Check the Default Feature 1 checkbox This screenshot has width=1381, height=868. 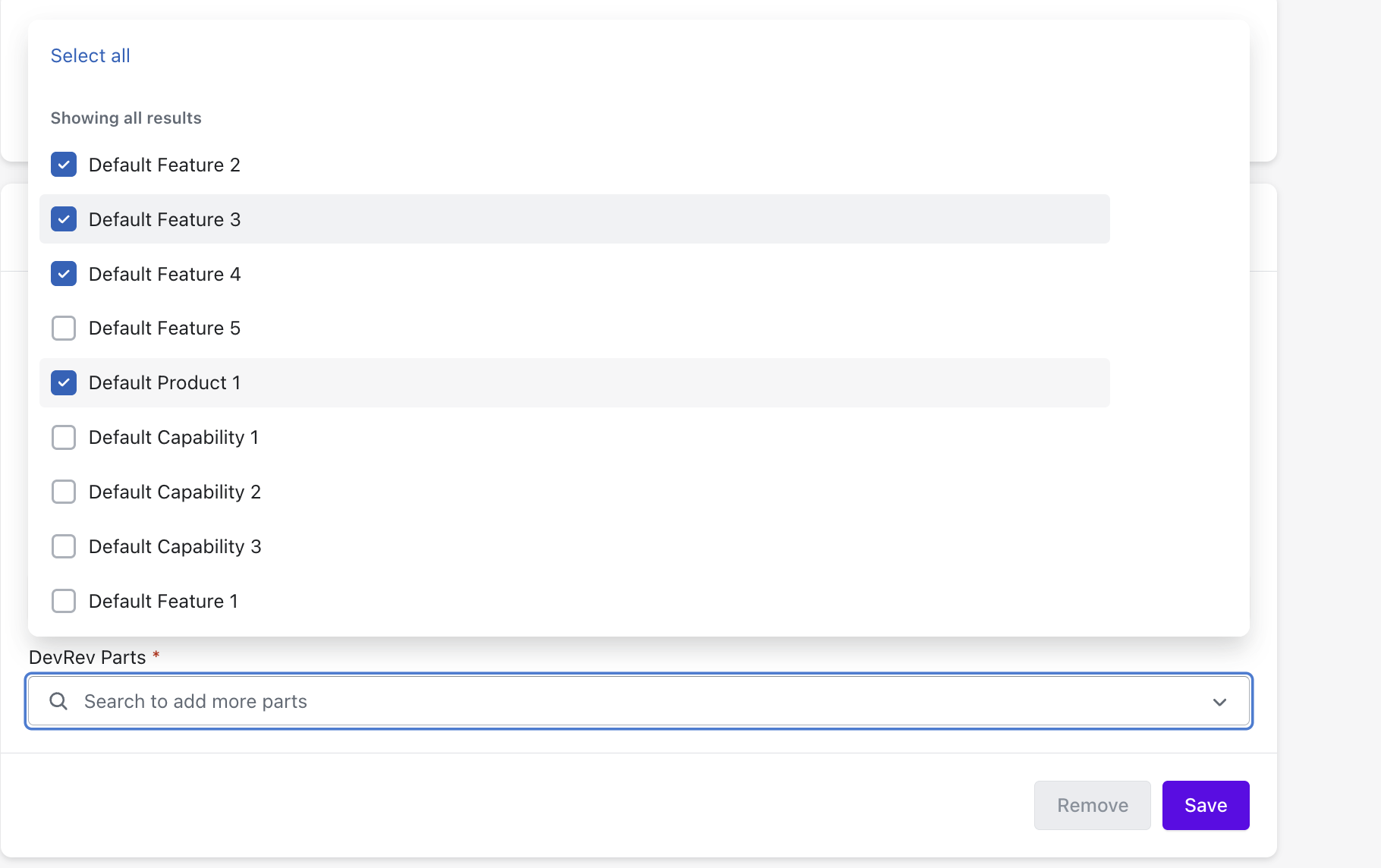tap(64, 602)
